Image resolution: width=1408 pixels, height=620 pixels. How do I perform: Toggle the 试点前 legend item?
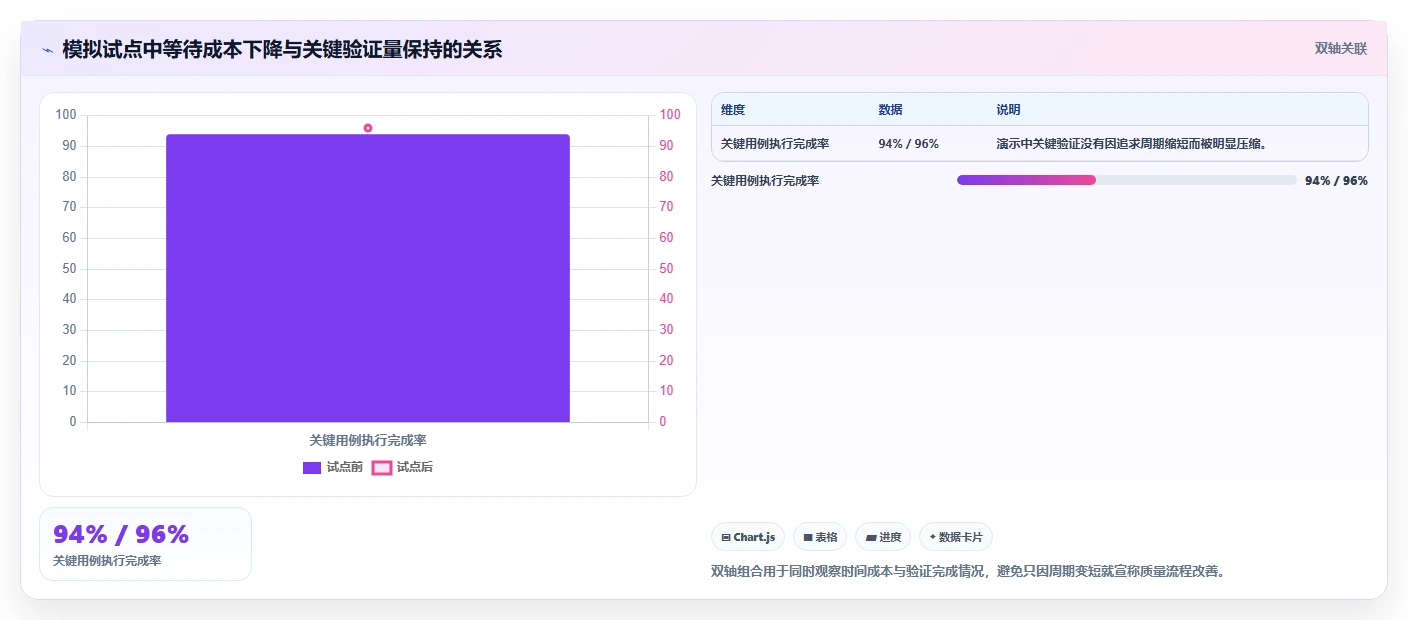332,467
